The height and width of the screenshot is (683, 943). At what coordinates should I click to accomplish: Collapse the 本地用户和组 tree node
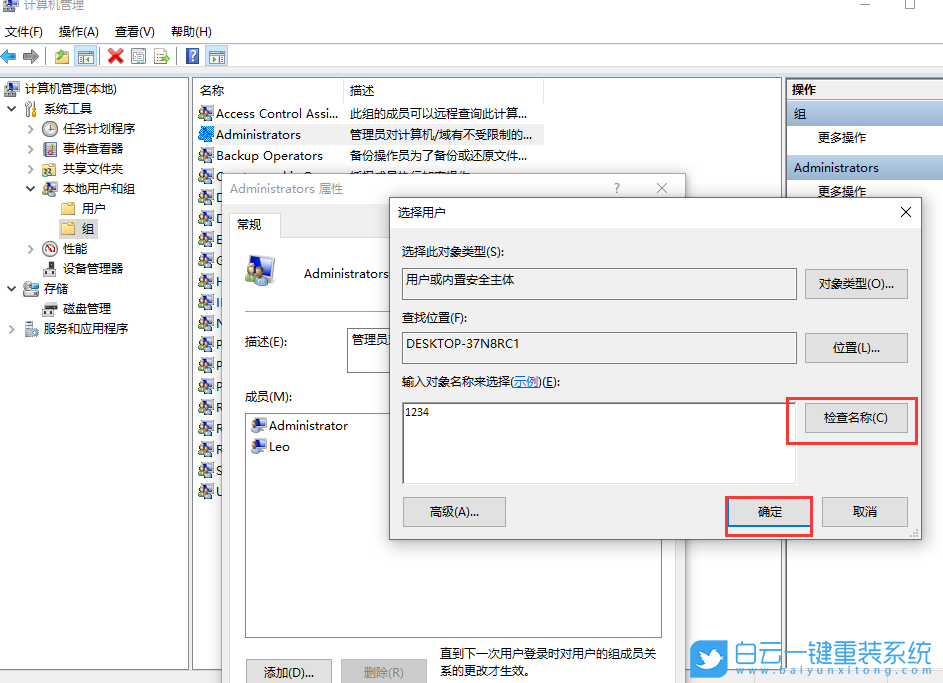pos(30,188)
